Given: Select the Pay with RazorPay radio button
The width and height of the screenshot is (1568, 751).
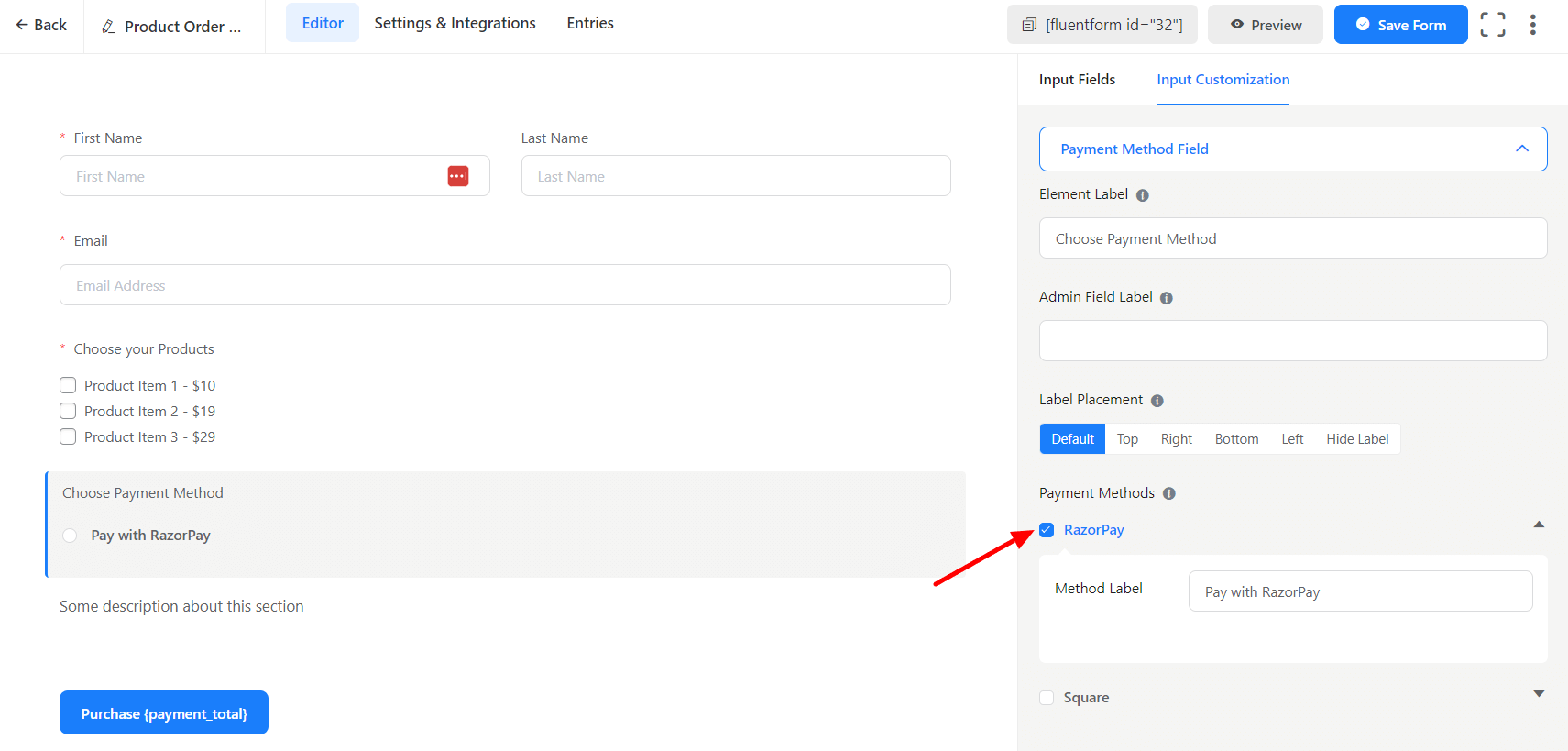Looking at the screenshot, I should tap(70, 536).
